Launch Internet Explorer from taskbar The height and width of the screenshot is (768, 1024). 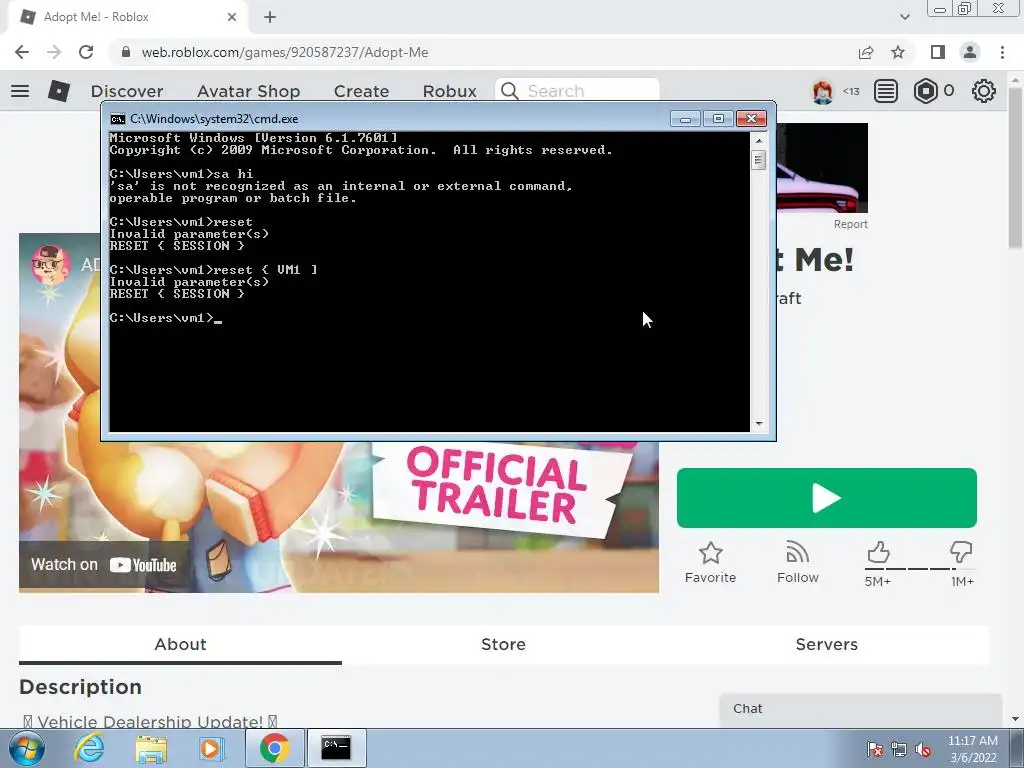click(x=89, y=748)
